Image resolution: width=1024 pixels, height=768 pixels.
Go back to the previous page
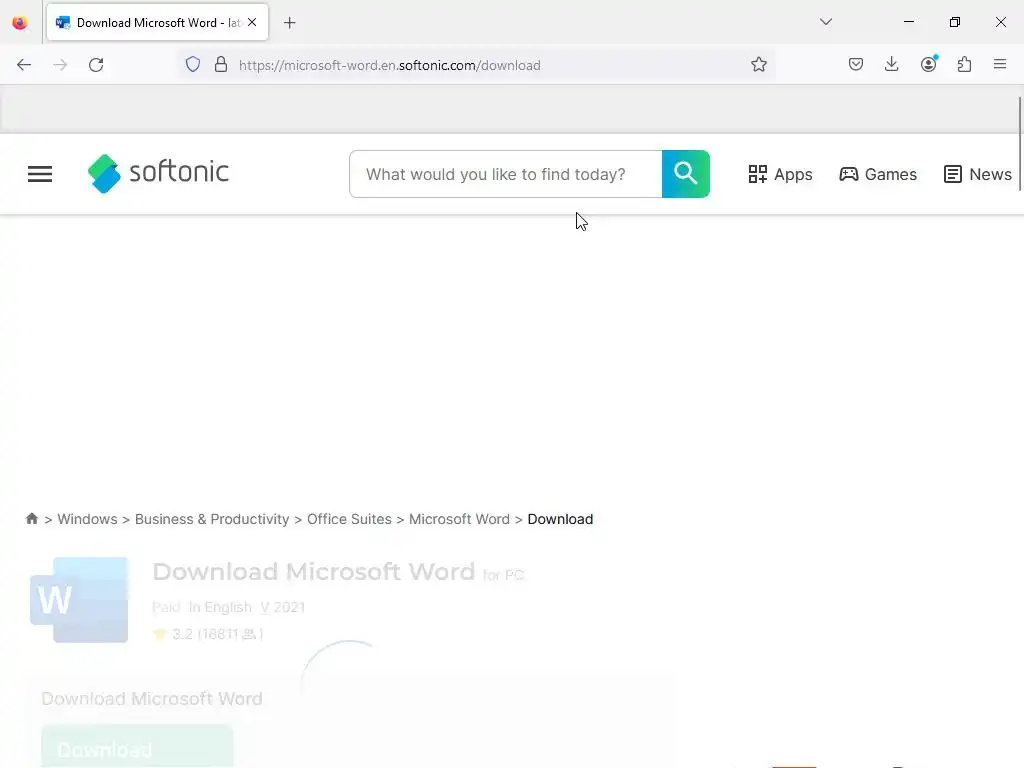24,65
